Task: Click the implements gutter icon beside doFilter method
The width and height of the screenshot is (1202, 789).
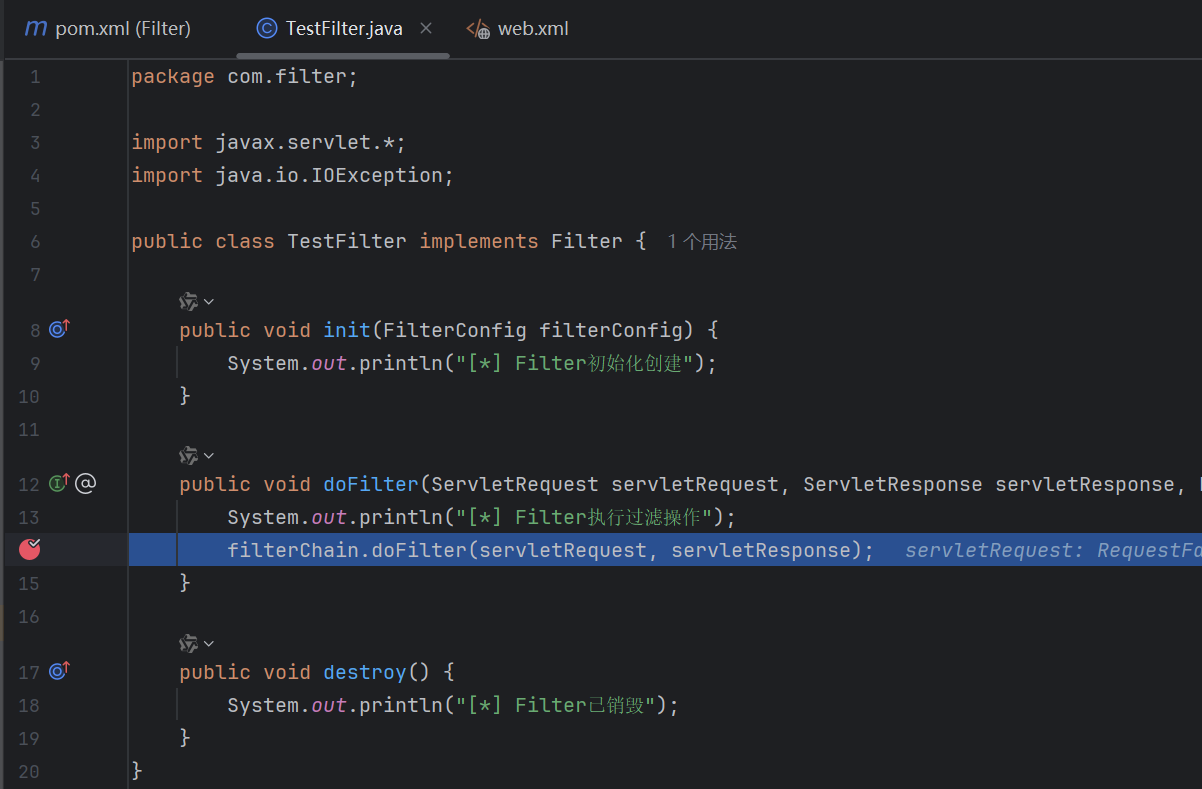Action: [59, 484]
